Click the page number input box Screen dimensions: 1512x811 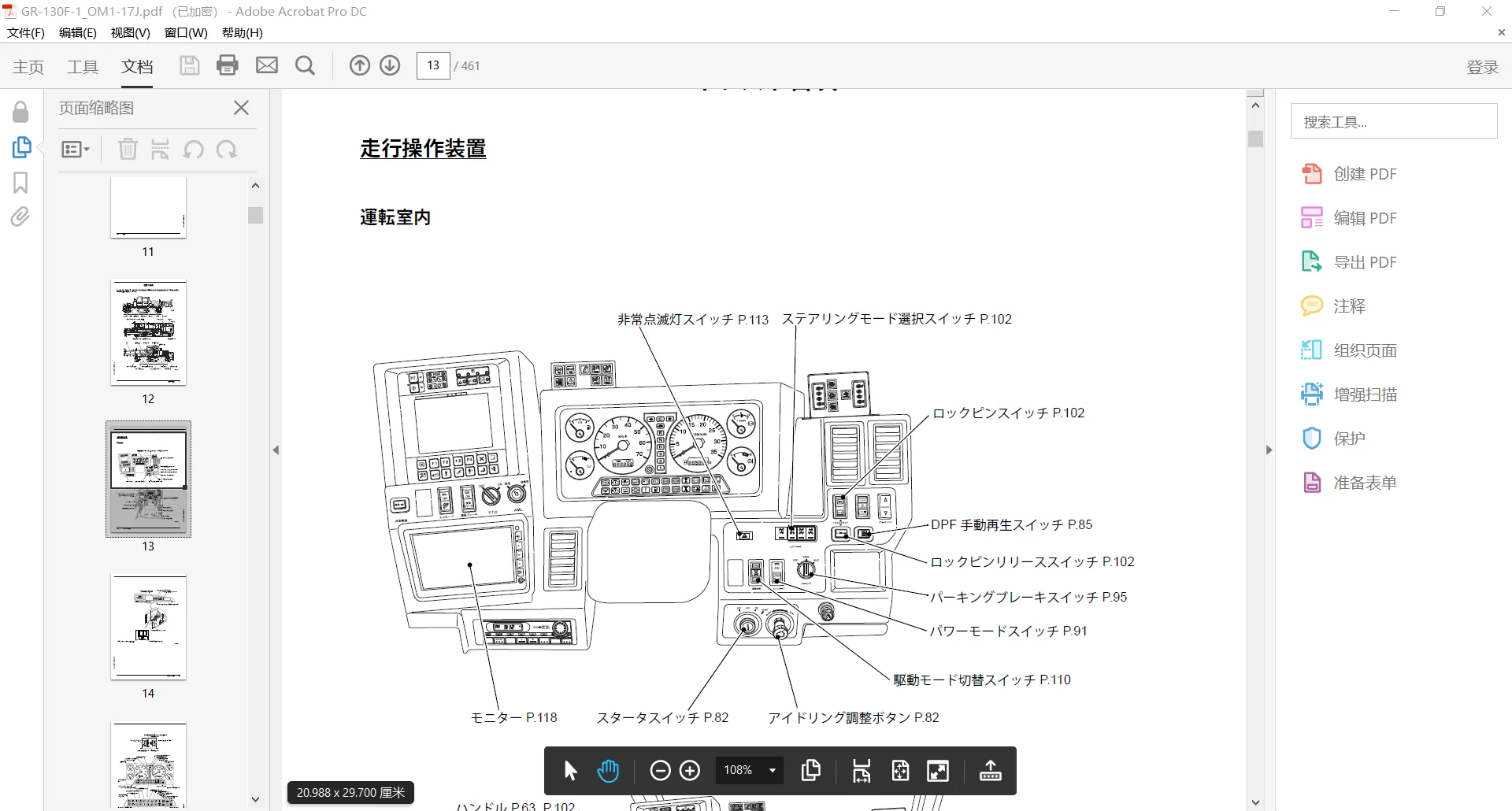point(433,65)
